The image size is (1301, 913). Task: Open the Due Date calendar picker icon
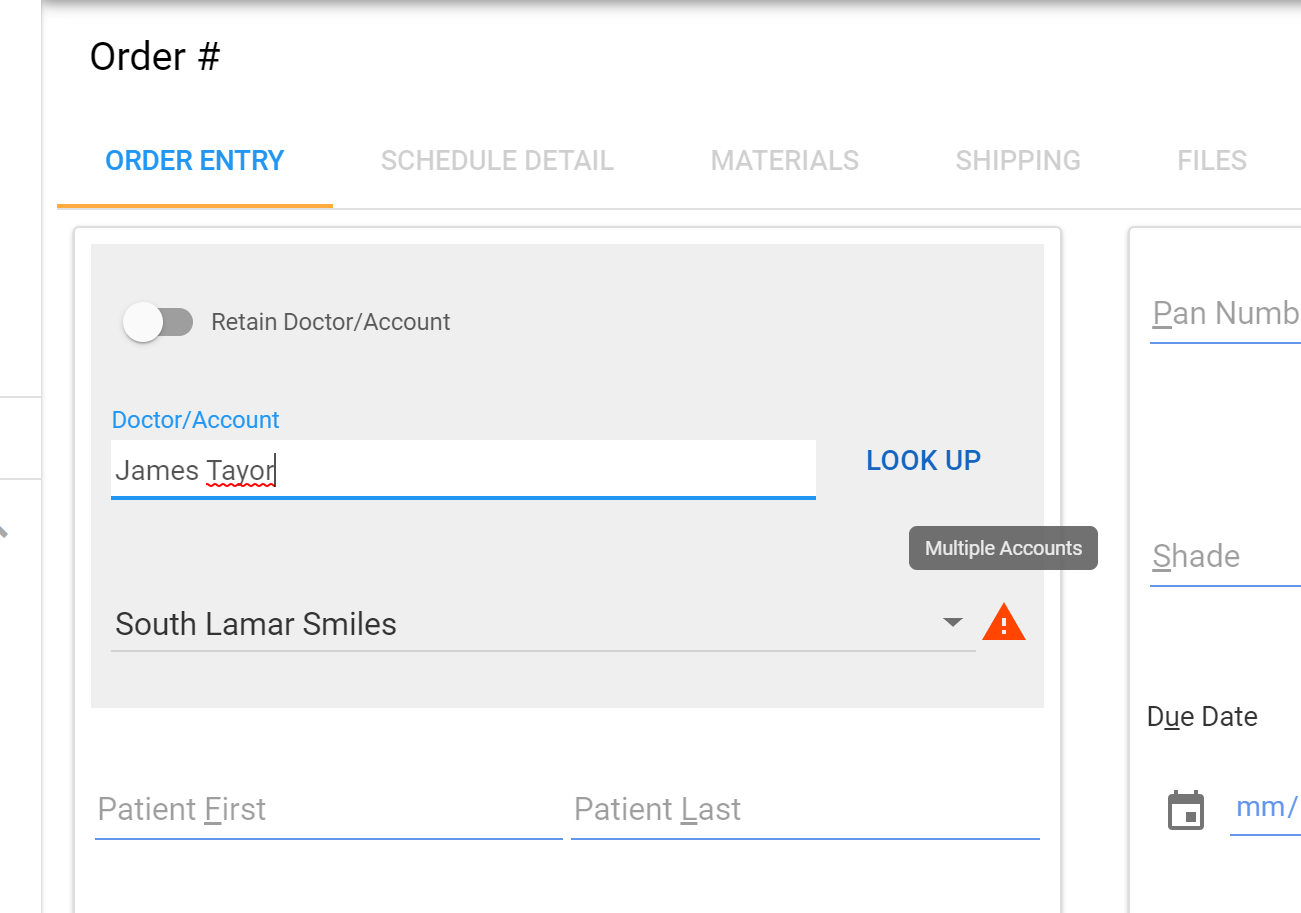[1186, 810]
